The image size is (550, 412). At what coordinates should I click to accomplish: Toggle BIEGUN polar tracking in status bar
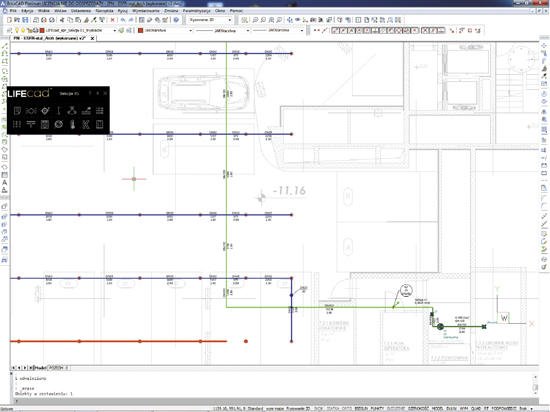(x=361, y=408)
